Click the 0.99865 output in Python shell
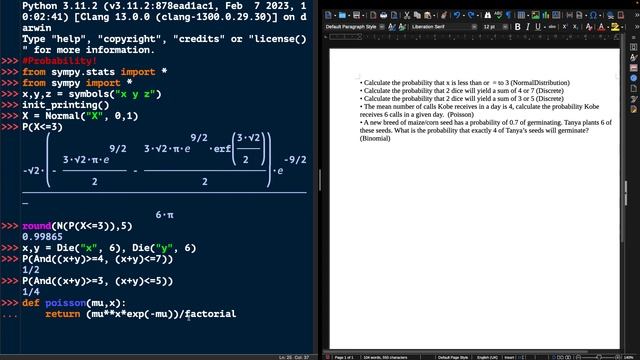 (x=42, y=237)
